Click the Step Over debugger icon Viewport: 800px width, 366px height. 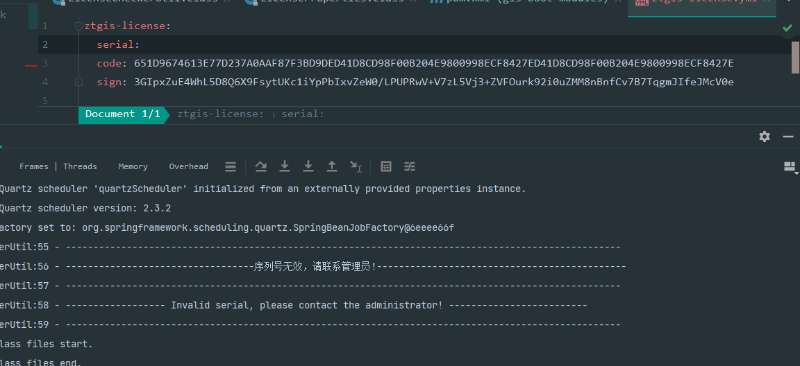pos(261,166)
